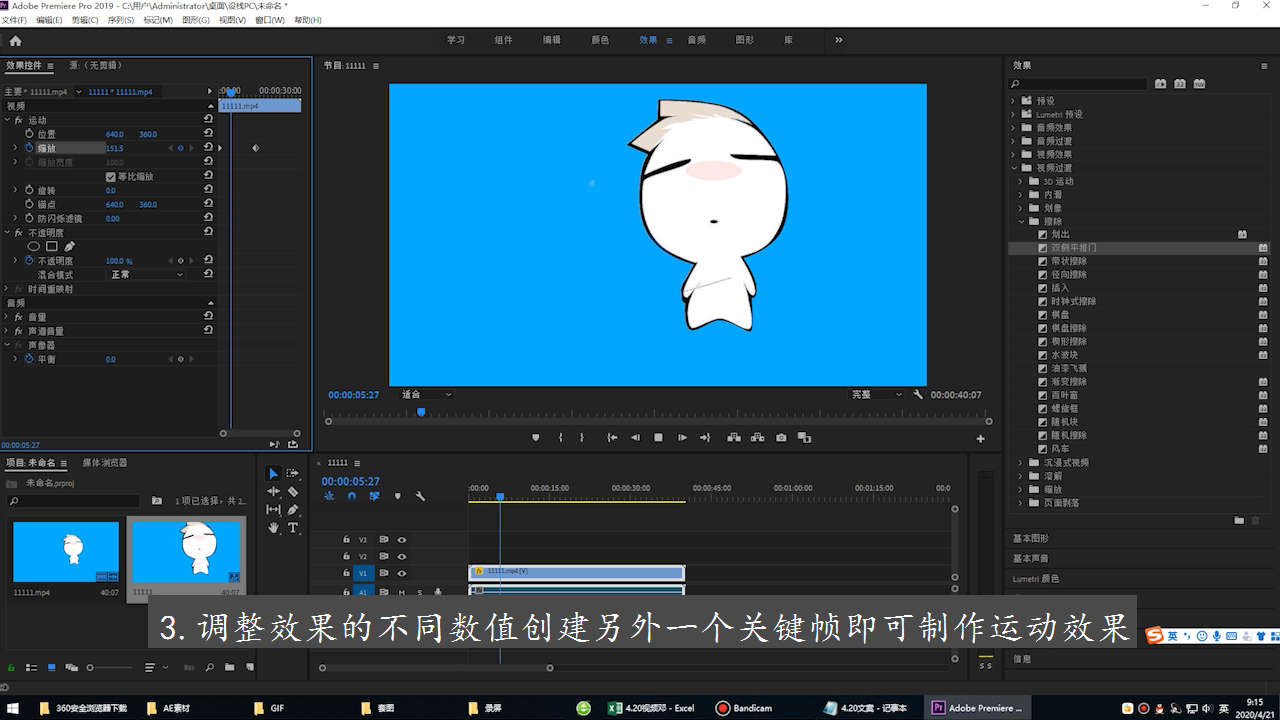Expand Scale property twirl arrow

(x=15, y=148)
